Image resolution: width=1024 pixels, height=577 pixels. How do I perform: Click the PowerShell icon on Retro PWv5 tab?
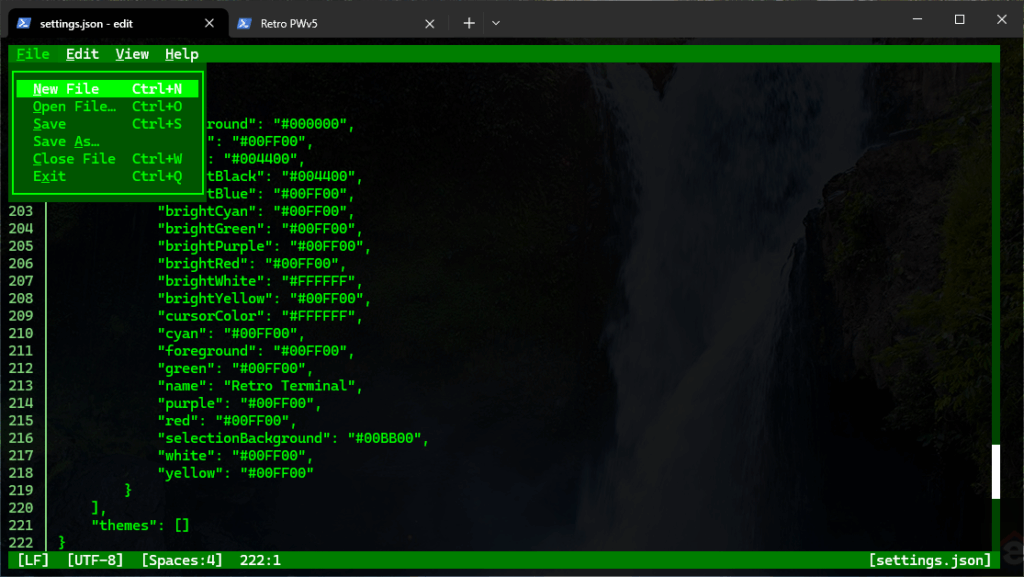tap(244, 23)
